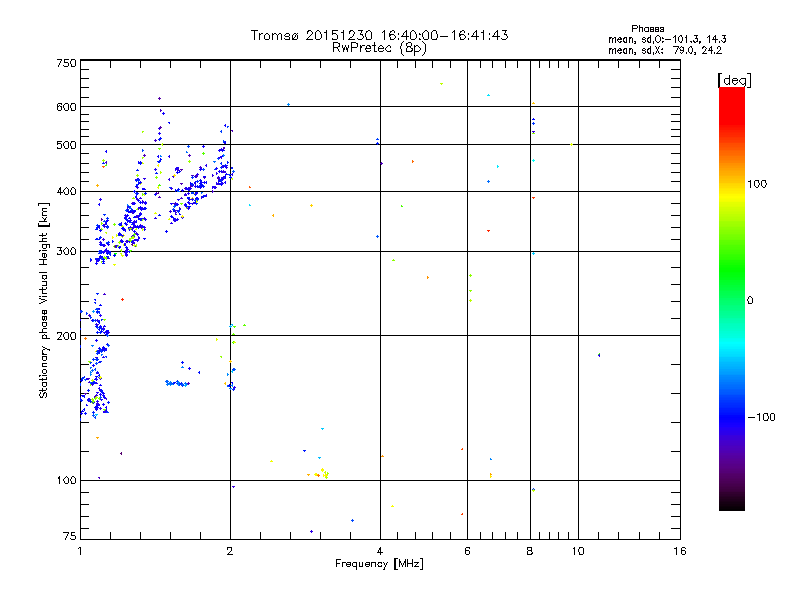The image size is (800, 600).
Task: Click the 'mean, sd,O:-101.3, 14.3' statistic
Action: [667, 39]
